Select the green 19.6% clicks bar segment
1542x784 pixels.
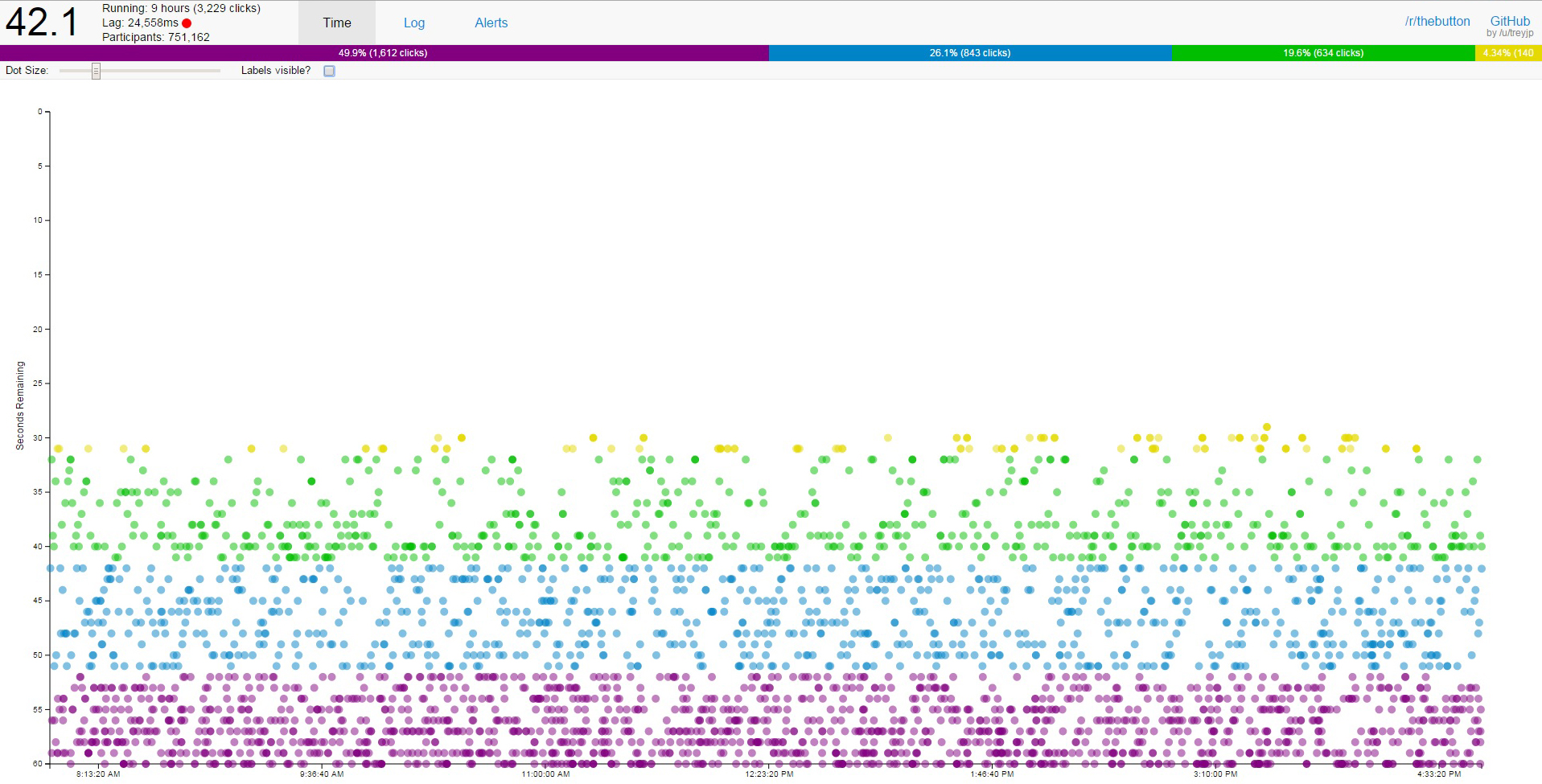point(1323,53)
